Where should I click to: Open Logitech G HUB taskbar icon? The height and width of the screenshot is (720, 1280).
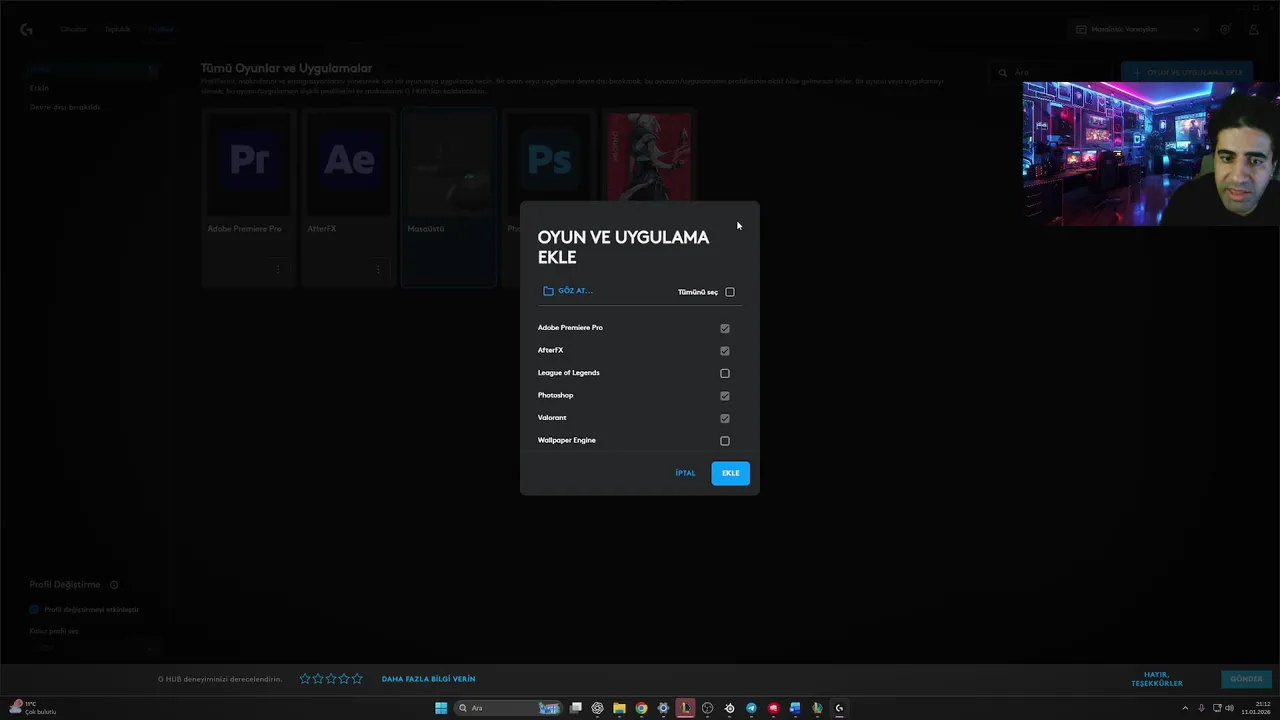tap(839, 708)
